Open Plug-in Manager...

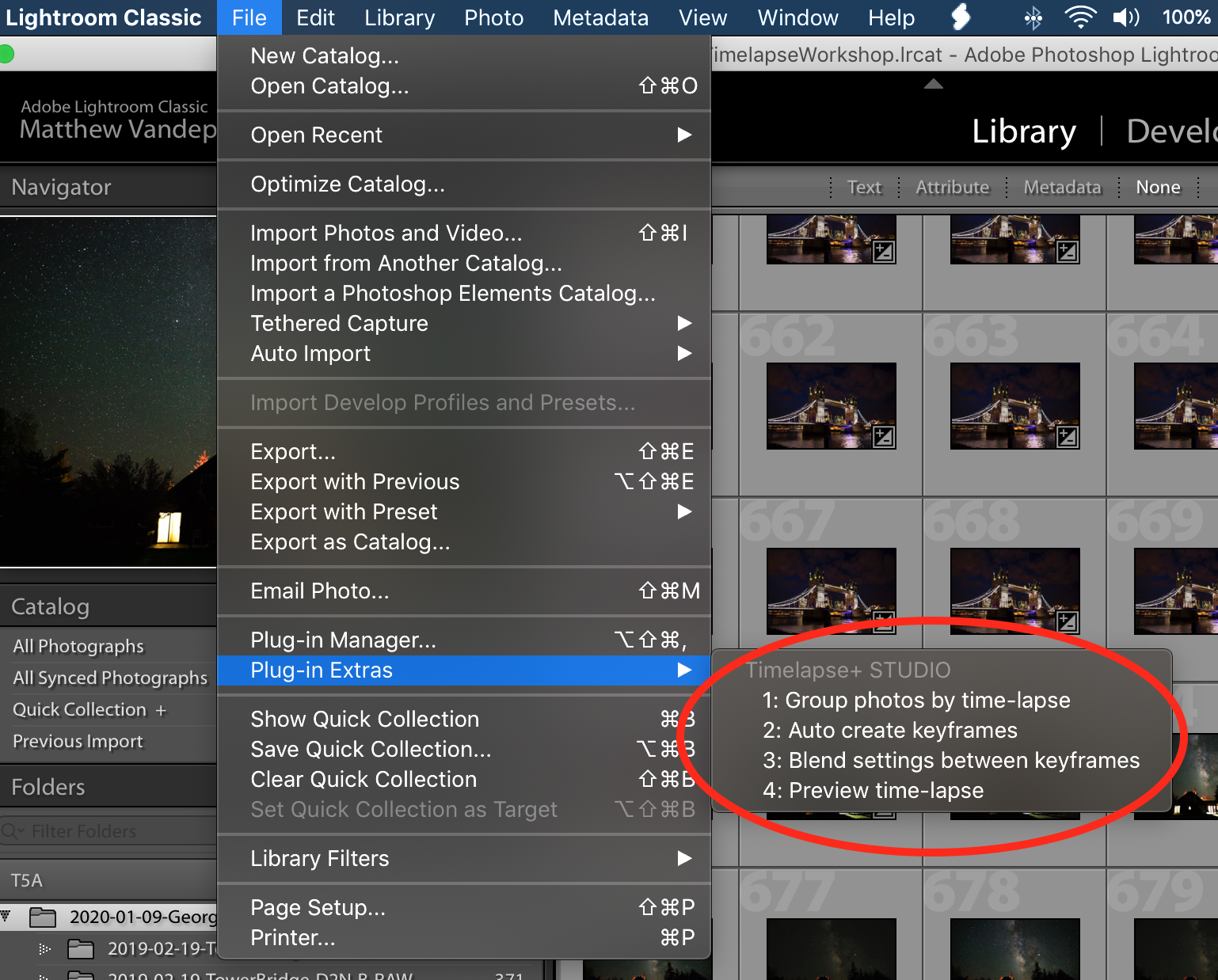pyautogui.click(x=464, y=640)
